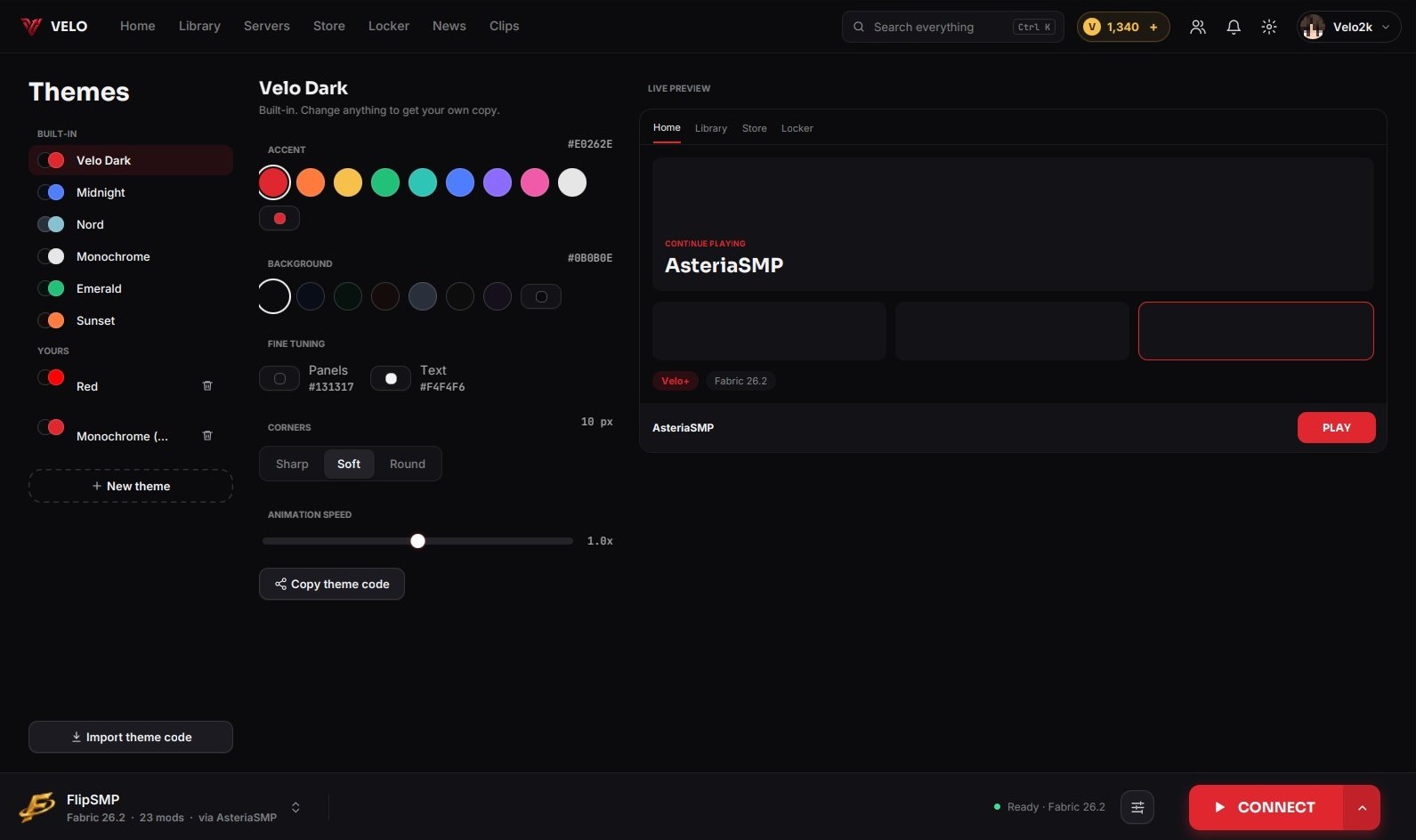Open the custom background color picker

pyautogui.click(x=541, y=296)
